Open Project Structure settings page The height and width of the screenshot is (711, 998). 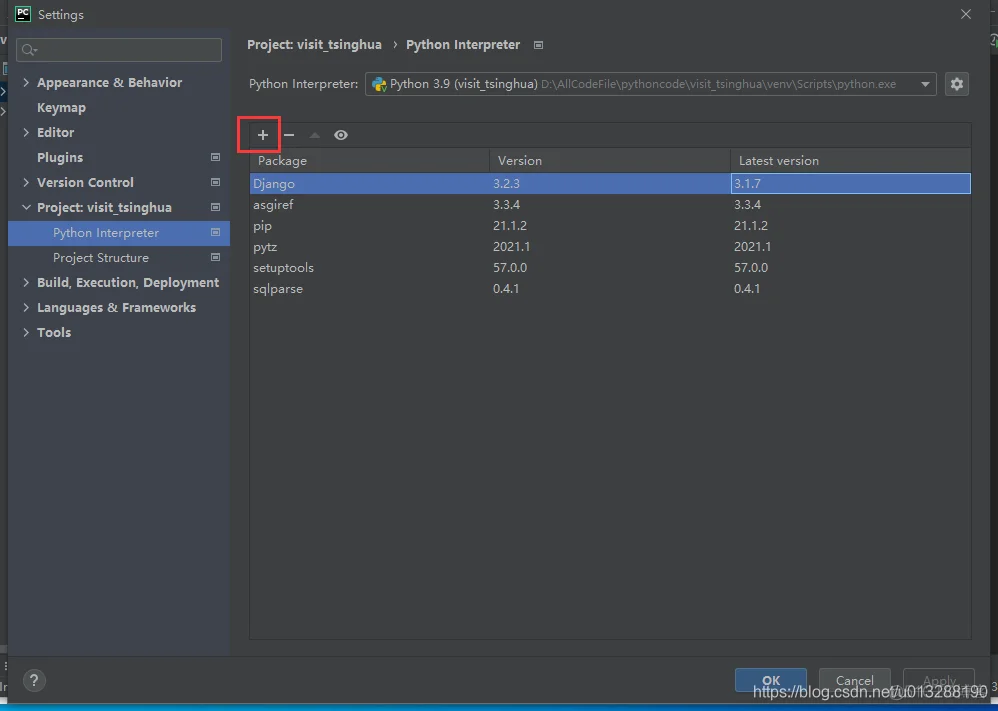[x=101, y=258]
